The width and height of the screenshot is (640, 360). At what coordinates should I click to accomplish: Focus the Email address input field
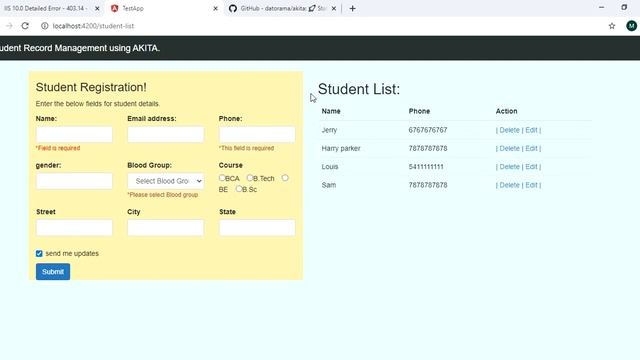point(166,134)
